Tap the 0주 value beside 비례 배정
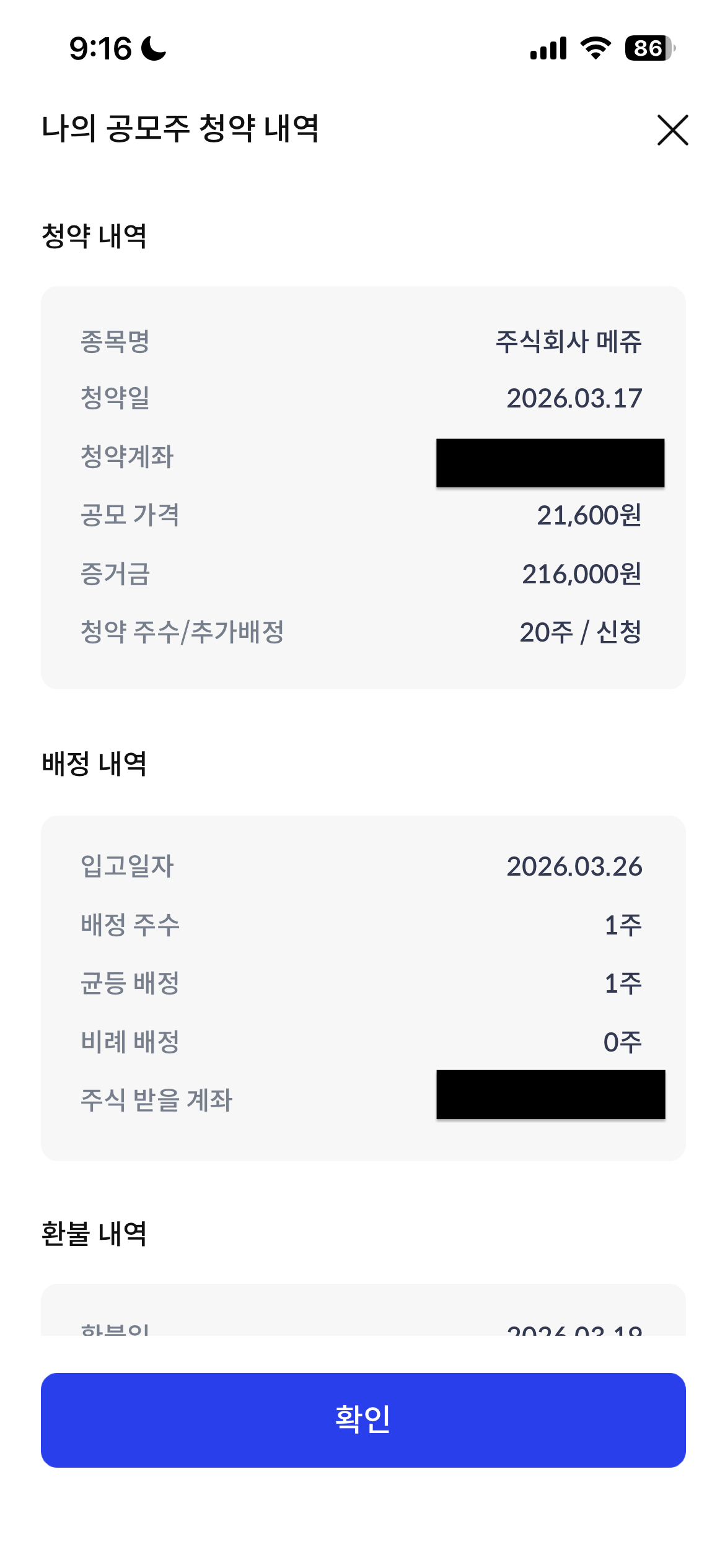Image resolution: width=725 pixels, height=1568 pixels. point(622,1042)
